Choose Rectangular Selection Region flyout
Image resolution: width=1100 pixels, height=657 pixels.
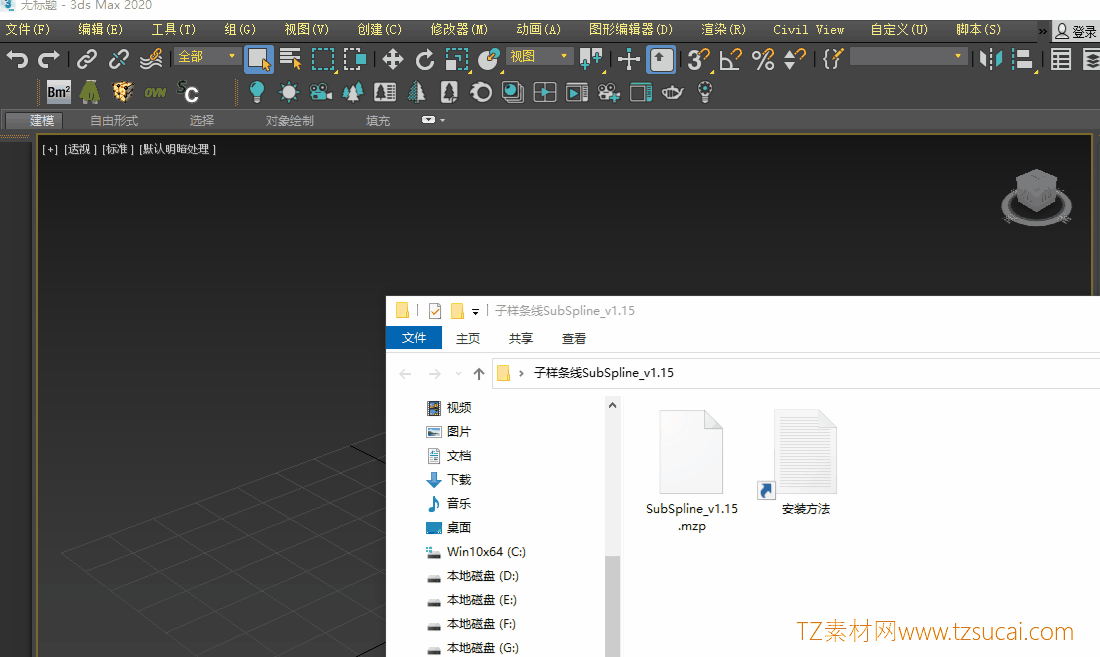[323, 59]
